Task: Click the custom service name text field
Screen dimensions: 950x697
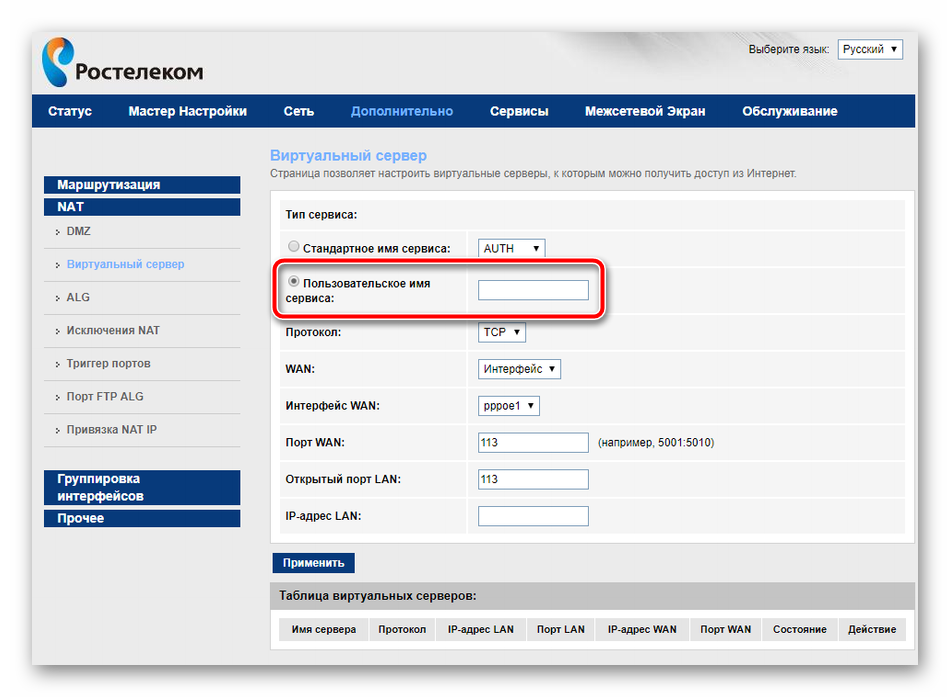Action: [533, 290]
